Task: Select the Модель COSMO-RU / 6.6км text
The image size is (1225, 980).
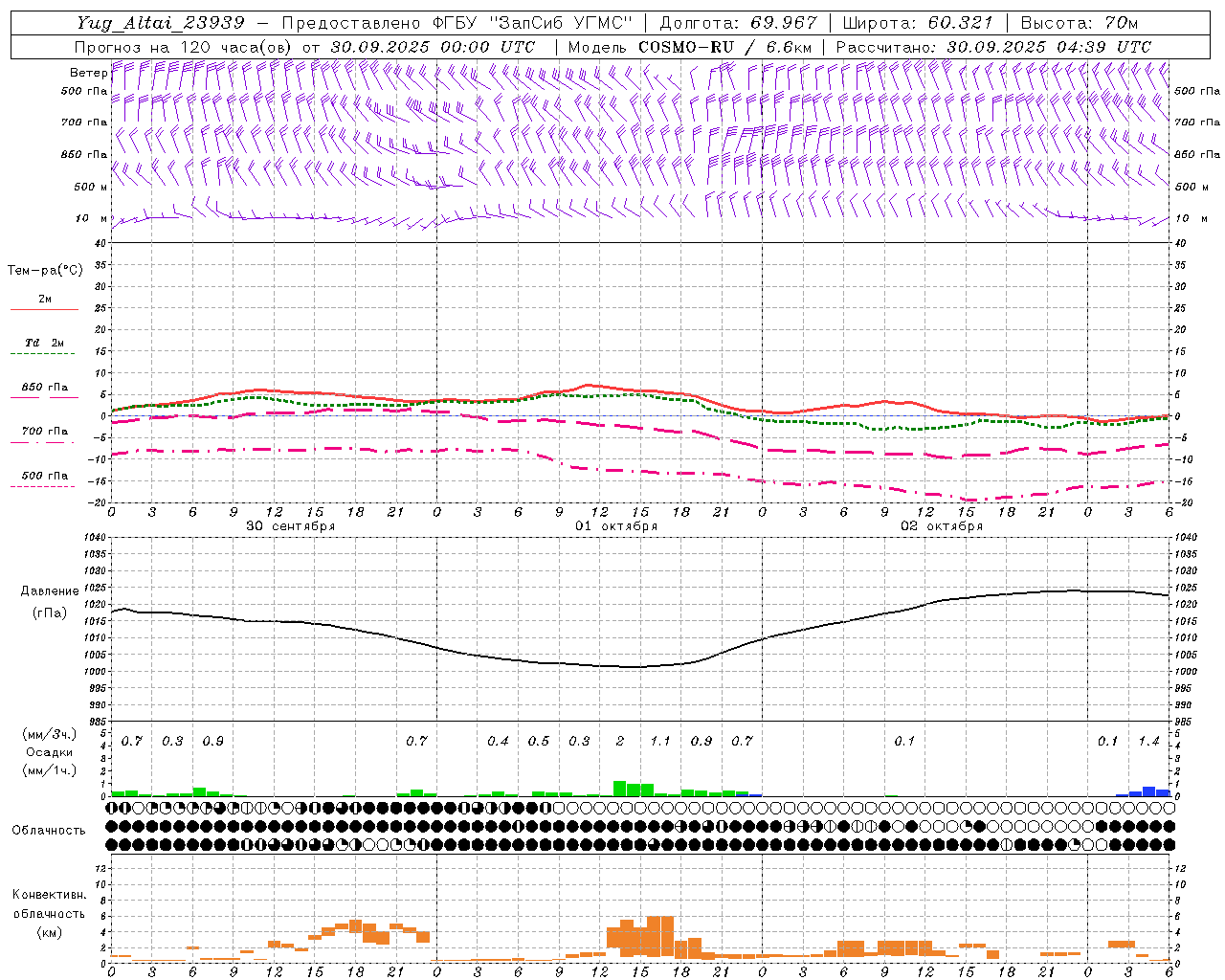Action: [x=690, y=47]
